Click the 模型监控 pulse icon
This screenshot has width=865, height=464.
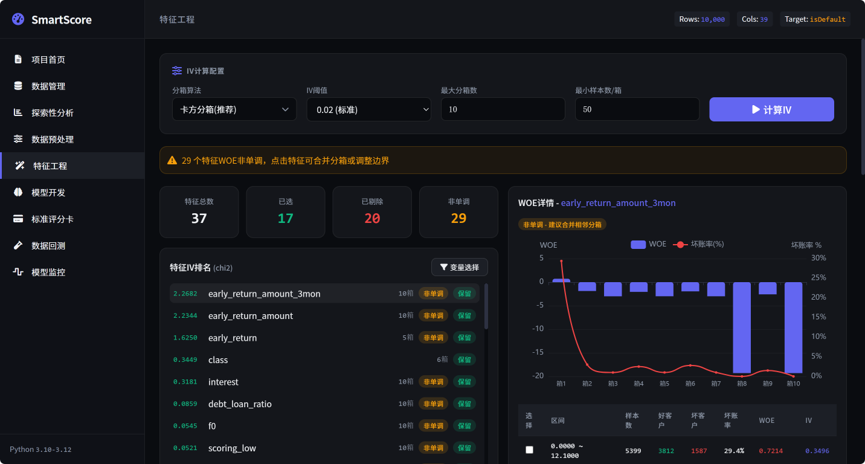tap(18, 271)
